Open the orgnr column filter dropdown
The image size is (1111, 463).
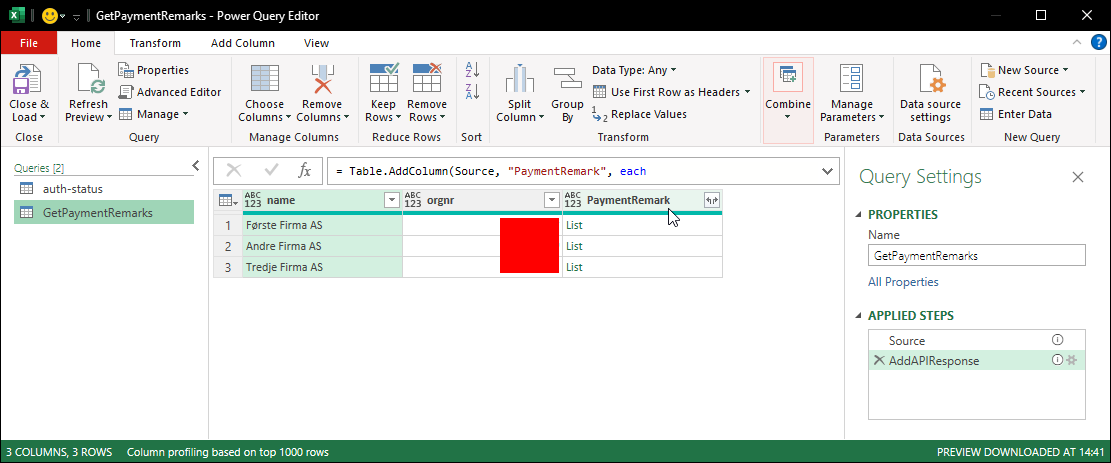(x=551, y=201)
